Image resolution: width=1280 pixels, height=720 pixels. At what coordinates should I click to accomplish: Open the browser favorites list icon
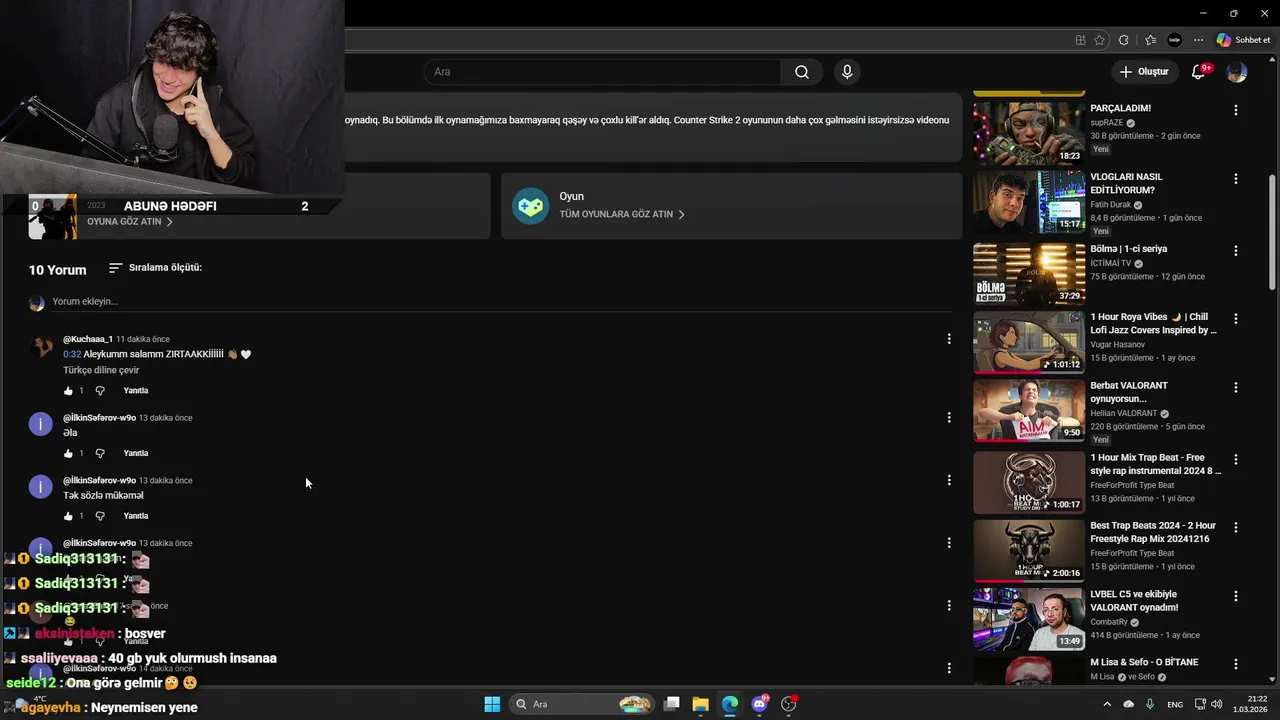click(x=1150, y=40)
